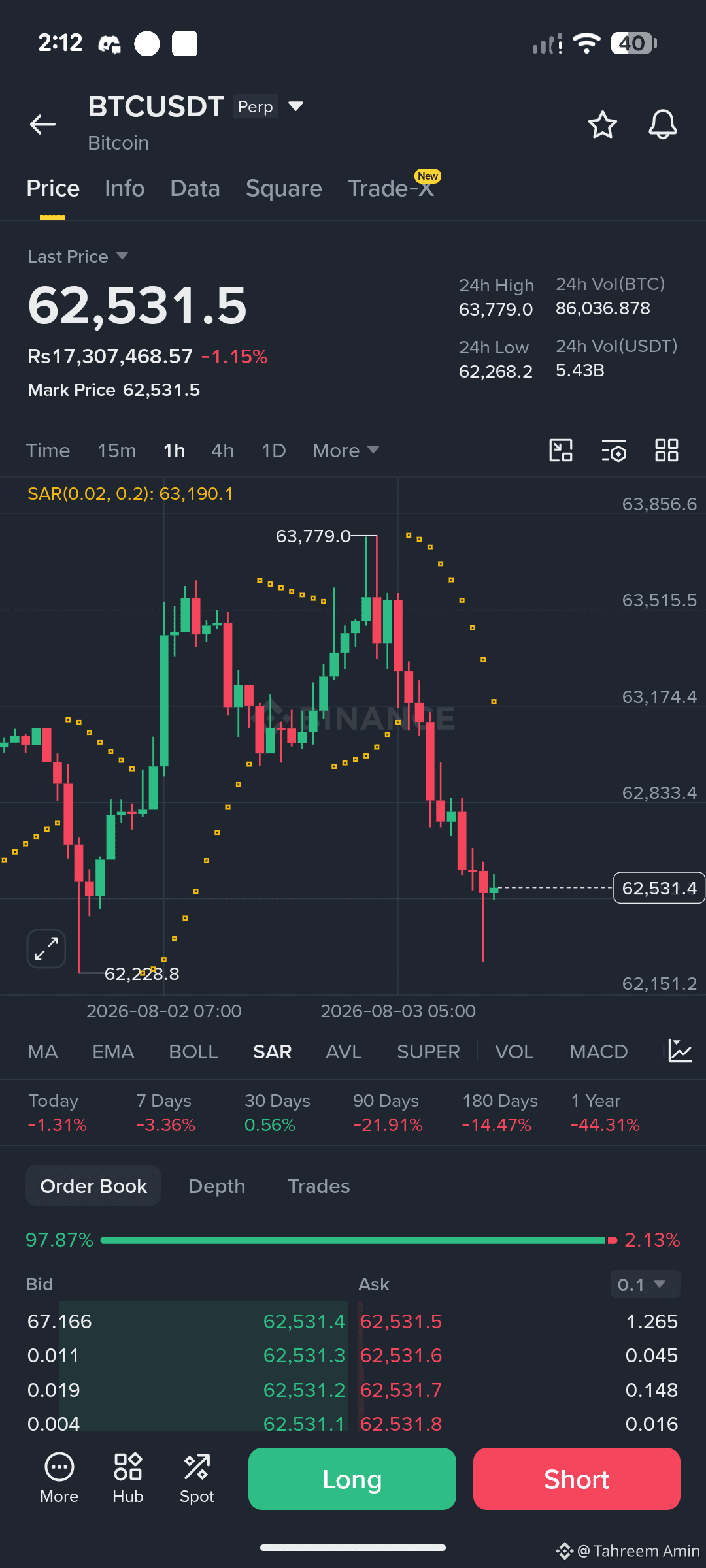Show the Trades view
This screenshot has height=1568, width=706.
point(318,1186)
